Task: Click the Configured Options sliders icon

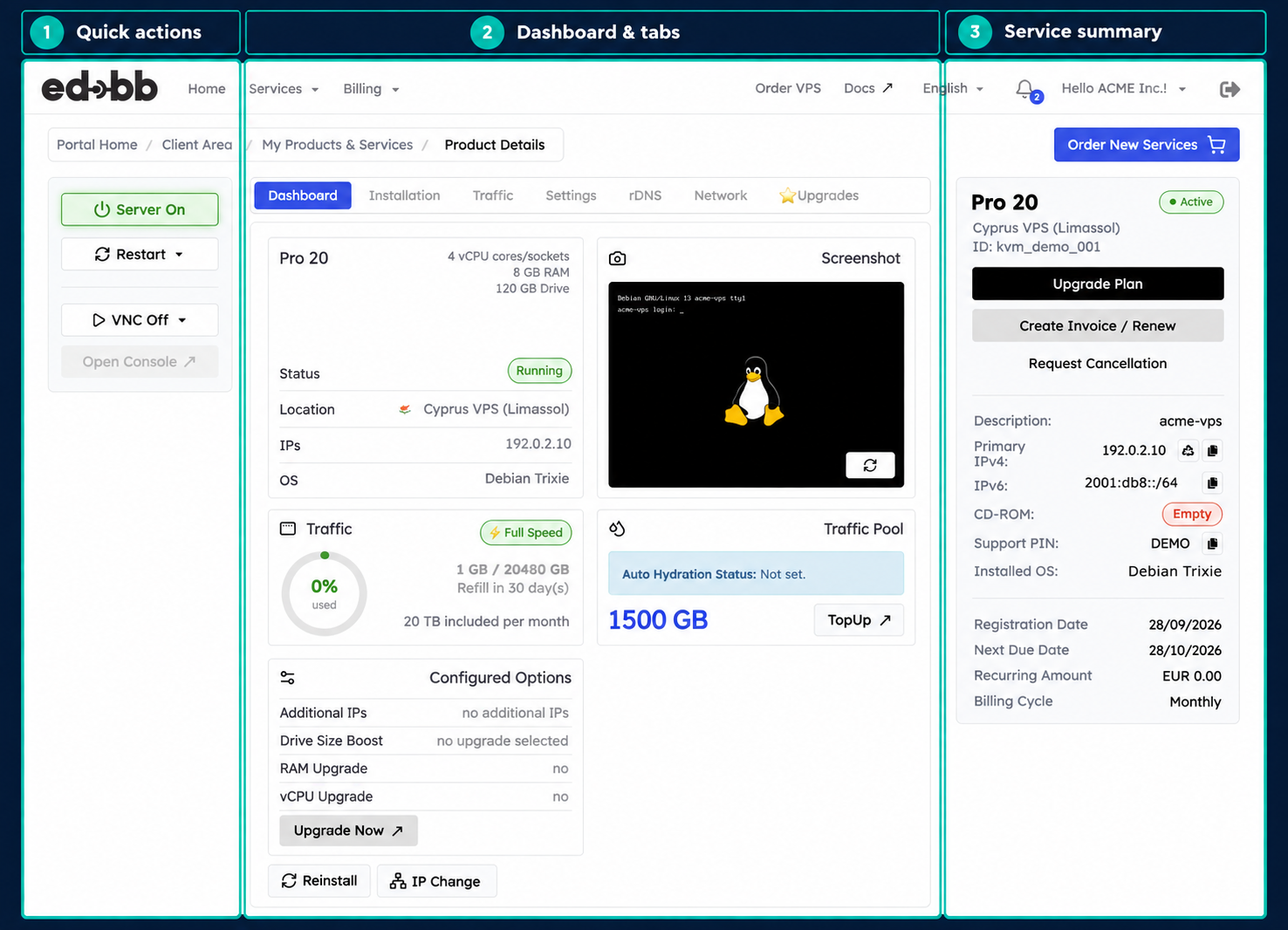Action: click(x=288, y=678)
